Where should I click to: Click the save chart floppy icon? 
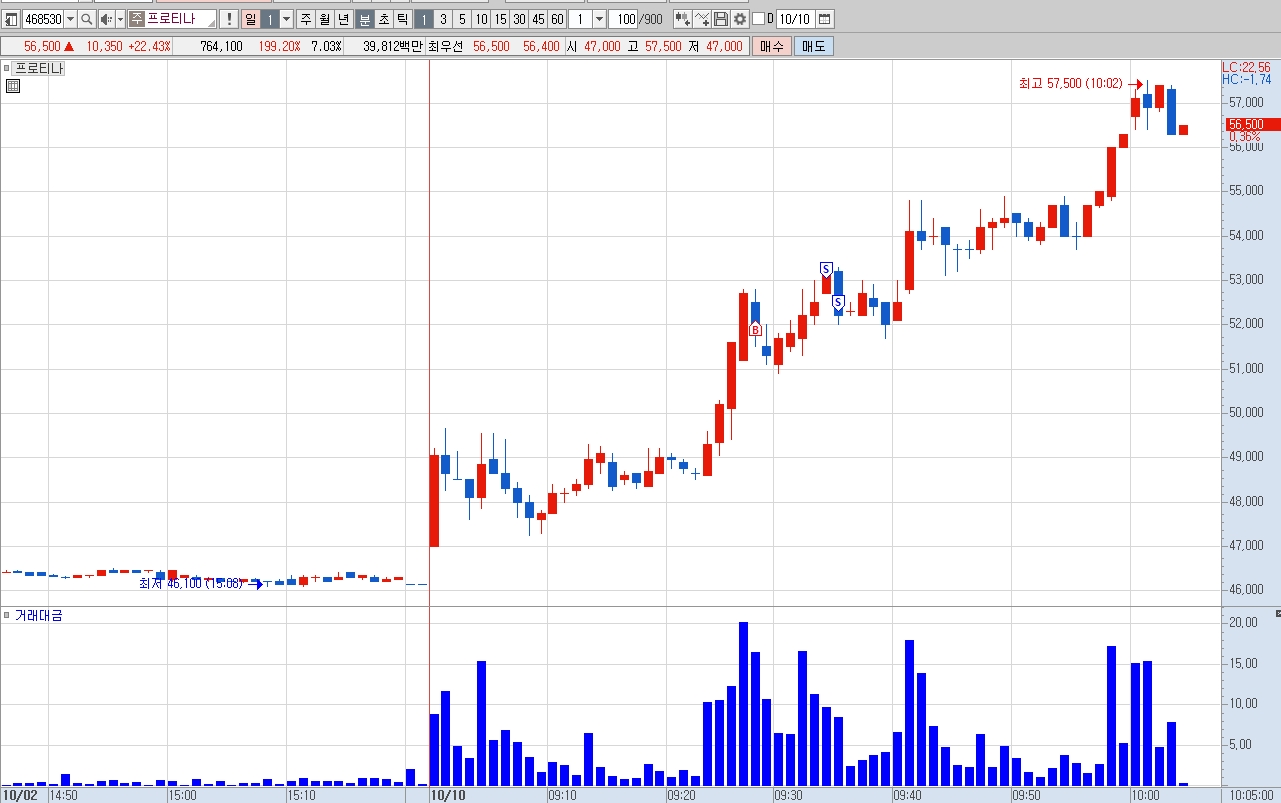coord(721,19)
